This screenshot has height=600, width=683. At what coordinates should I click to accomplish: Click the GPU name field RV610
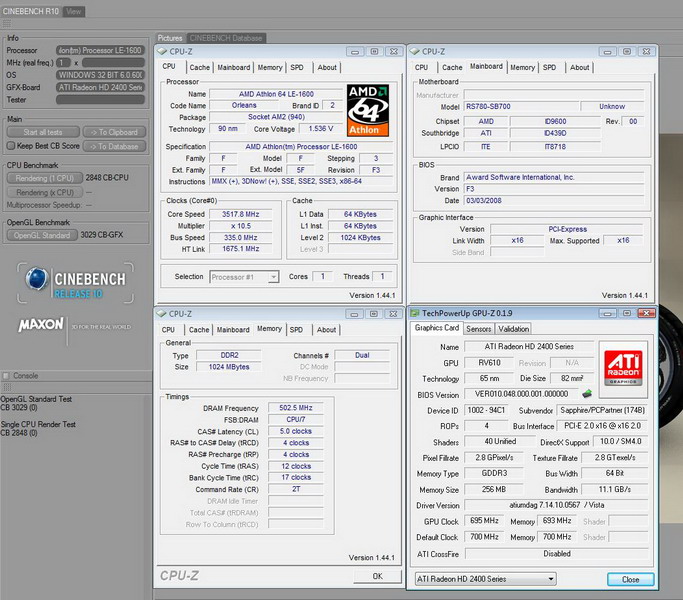coord(489,363)
